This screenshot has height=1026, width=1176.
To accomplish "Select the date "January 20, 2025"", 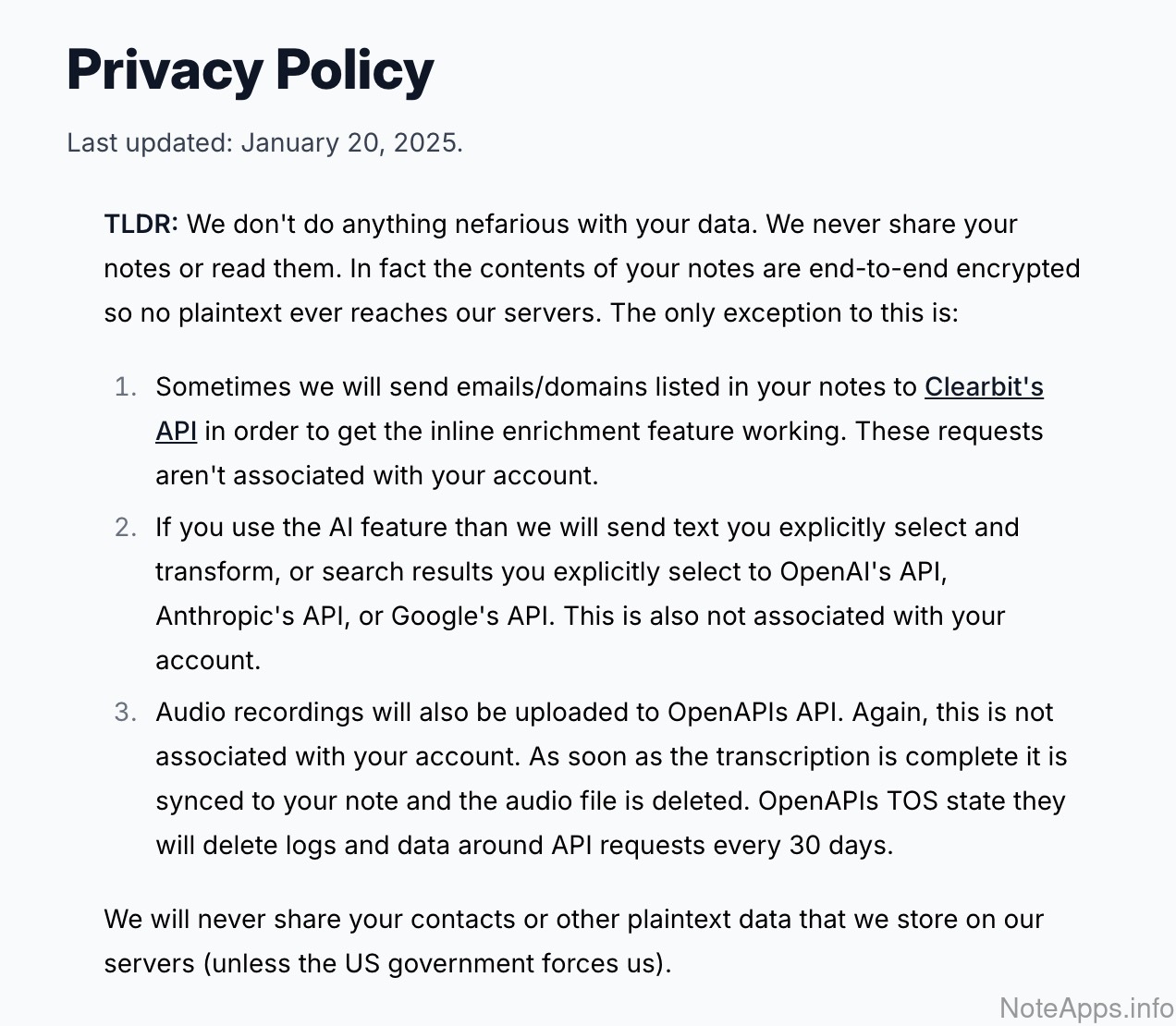I will (351, 142).
